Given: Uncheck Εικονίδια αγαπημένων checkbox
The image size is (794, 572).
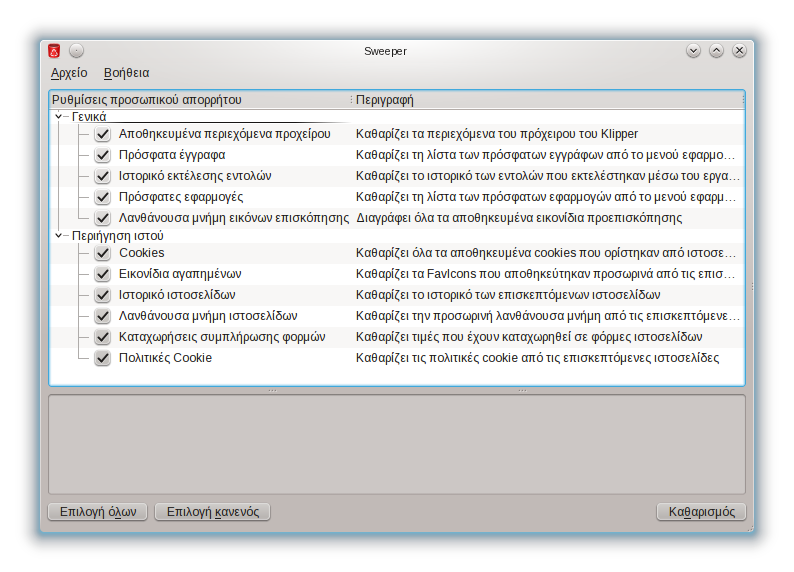Looking at the screenshot, I should pyautogui.click(x=102, y=274).
